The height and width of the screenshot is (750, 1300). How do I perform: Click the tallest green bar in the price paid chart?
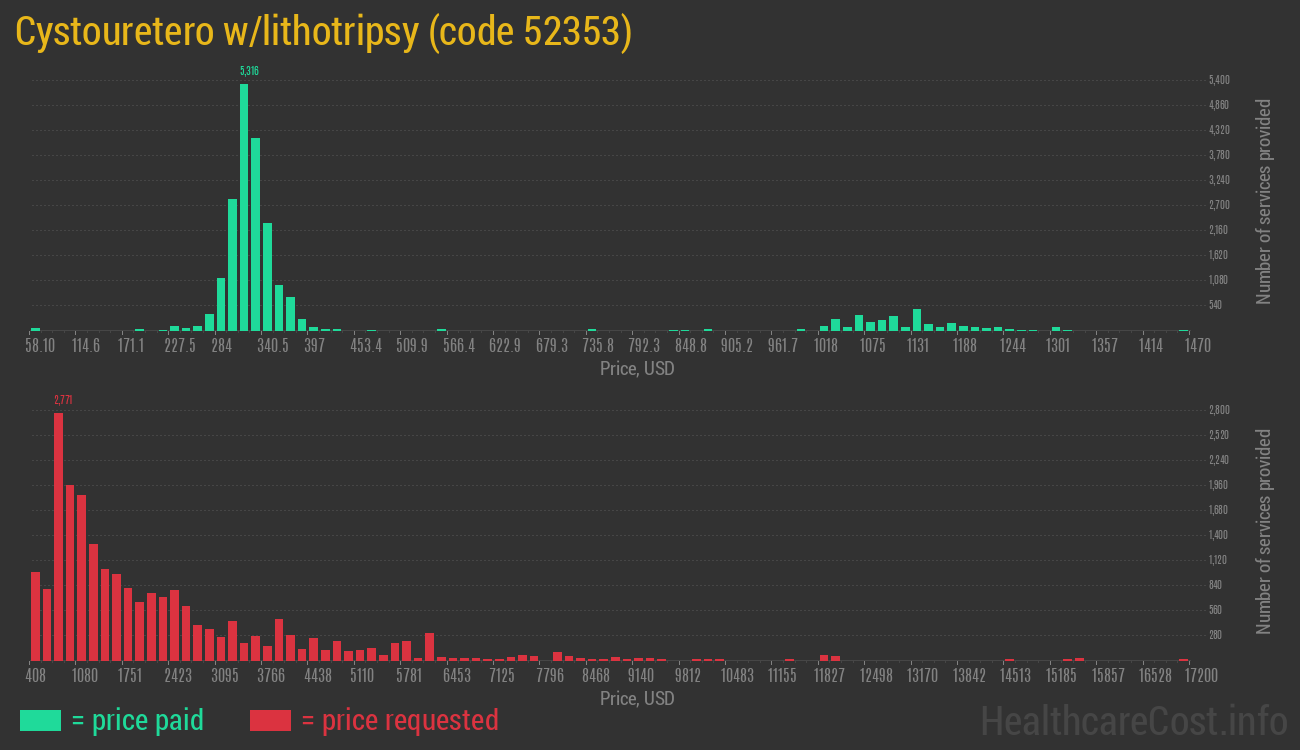(x=244, y=206)
